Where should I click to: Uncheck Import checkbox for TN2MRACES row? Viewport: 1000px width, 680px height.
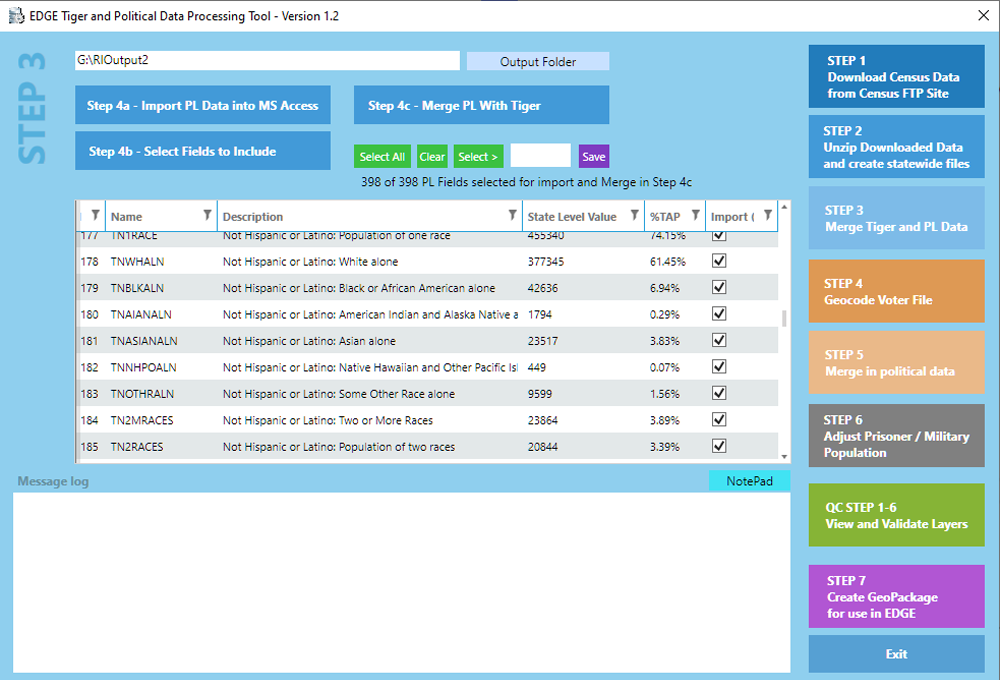(719, 420)
